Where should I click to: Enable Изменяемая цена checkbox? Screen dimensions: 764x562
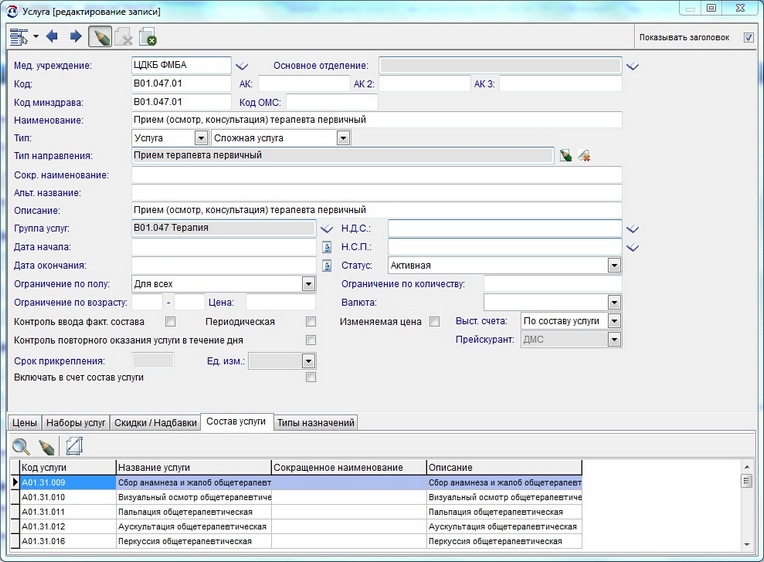click(434, 322)
